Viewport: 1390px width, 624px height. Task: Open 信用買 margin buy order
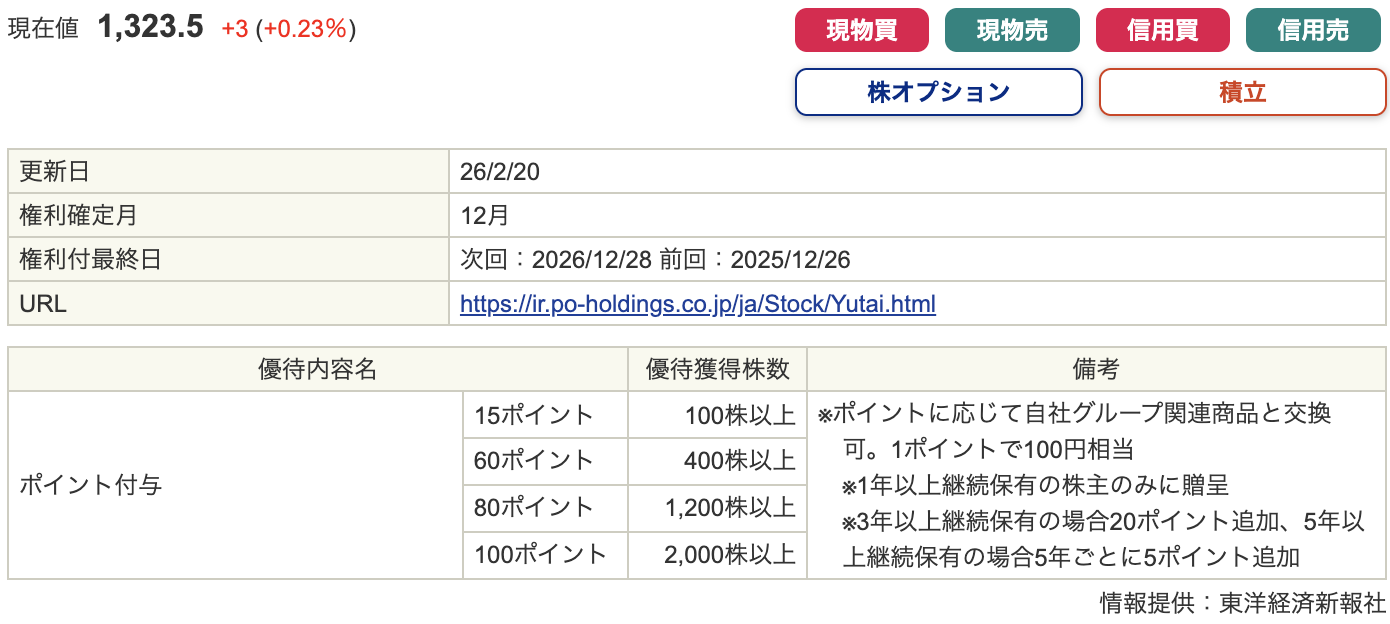pyautogui.click(x=1162, y=30)
